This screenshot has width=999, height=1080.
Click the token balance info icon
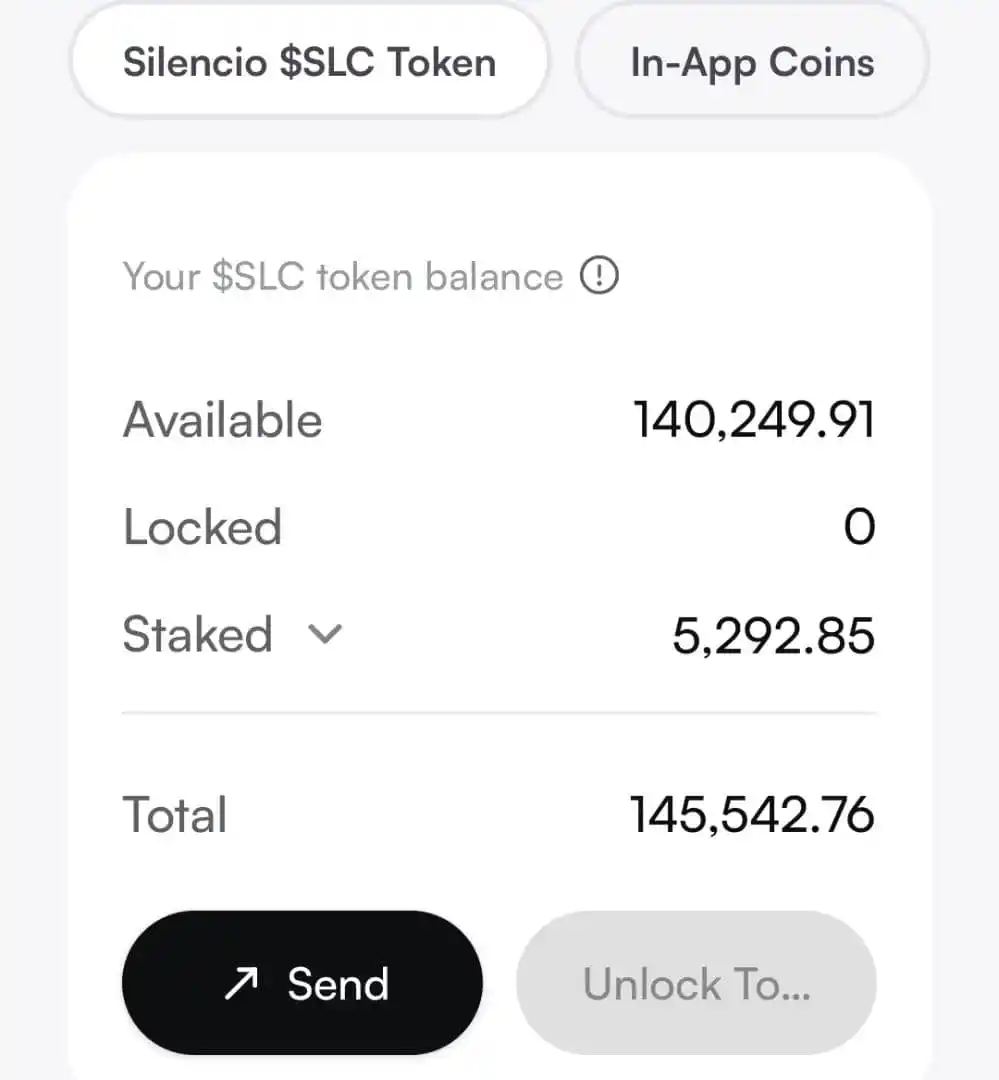pos(599,276)
